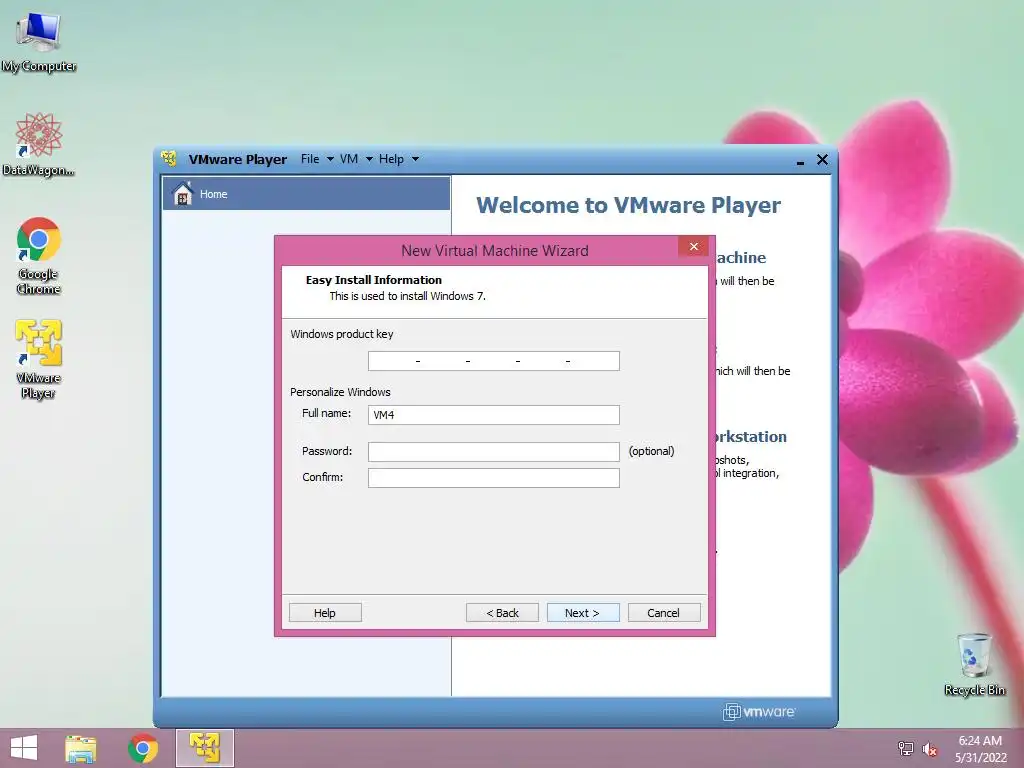The image size is (1024, 768).
Task: Open the VM menu dropdown
Action: [356, 159]
